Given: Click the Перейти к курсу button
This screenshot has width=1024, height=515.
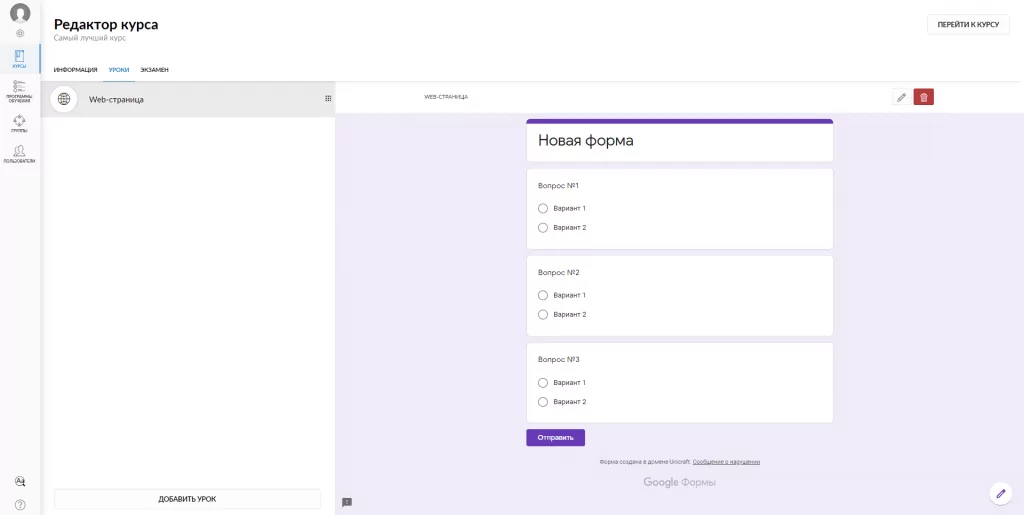Looking at the screenshot, I should tap(968, 24).
